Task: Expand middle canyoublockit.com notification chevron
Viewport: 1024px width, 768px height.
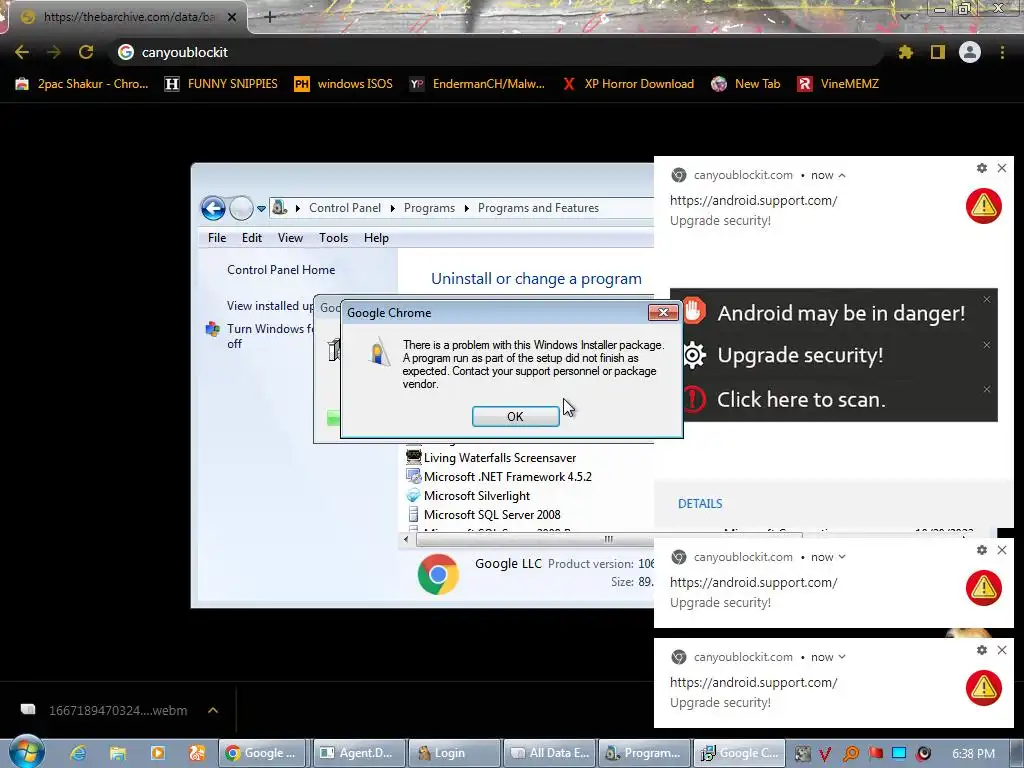Action: pos(842,557)
